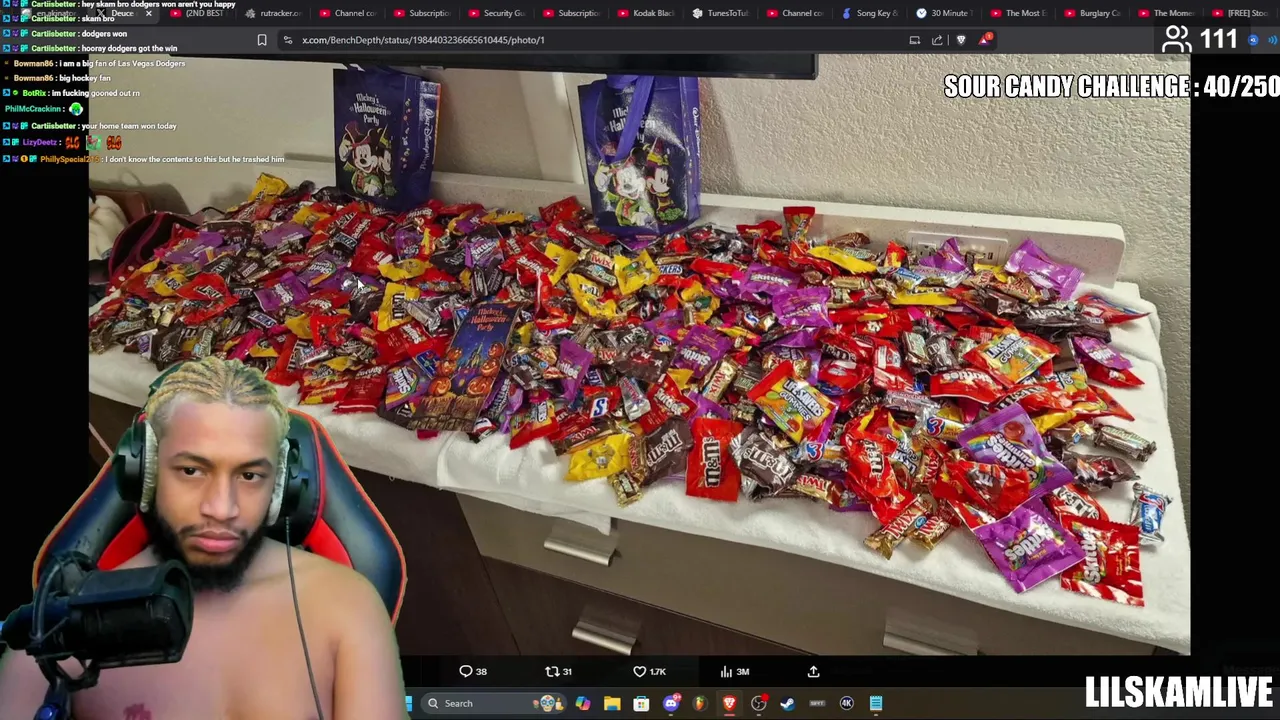Open the rutracker.org tab
The height and width of the screenshot is (720, 1280).
pyautogui.click(x=272, y=13)
